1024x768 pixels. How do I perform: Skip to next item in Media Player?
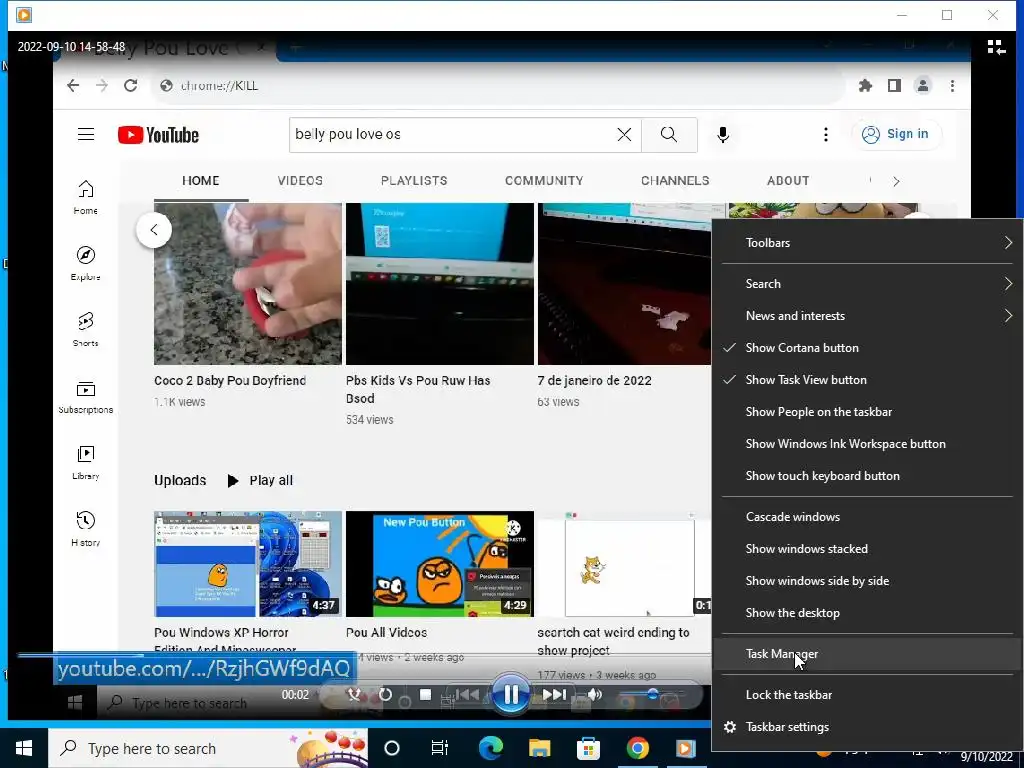[x=554, y=694]
